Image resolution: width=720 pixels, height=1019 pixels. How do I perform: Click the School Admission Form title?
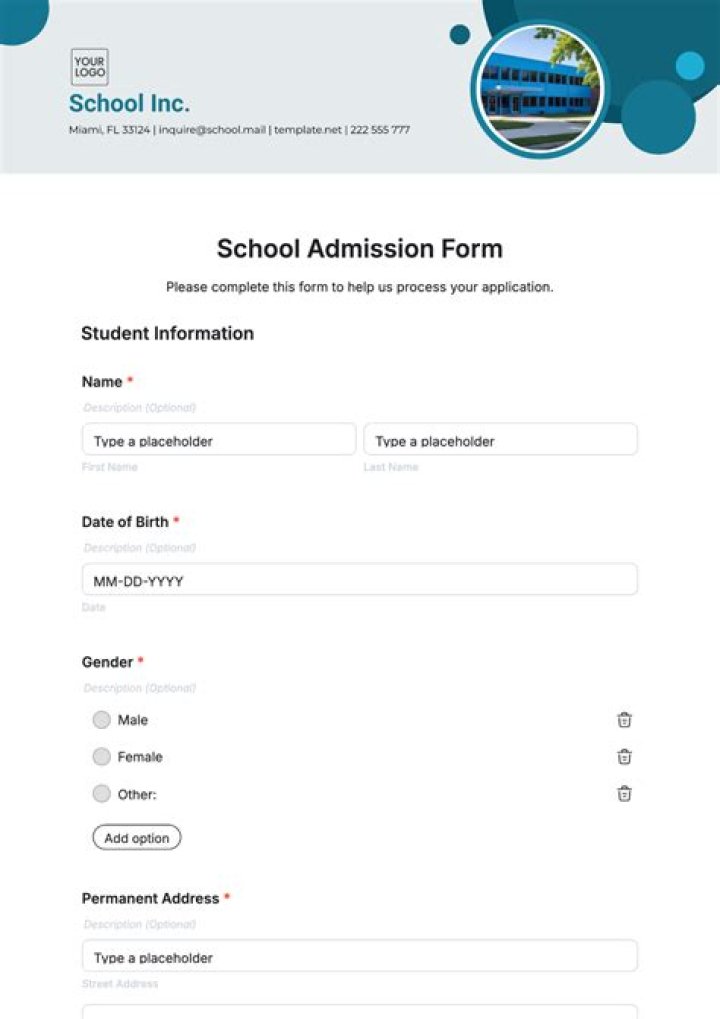click(x=360, y=248)
